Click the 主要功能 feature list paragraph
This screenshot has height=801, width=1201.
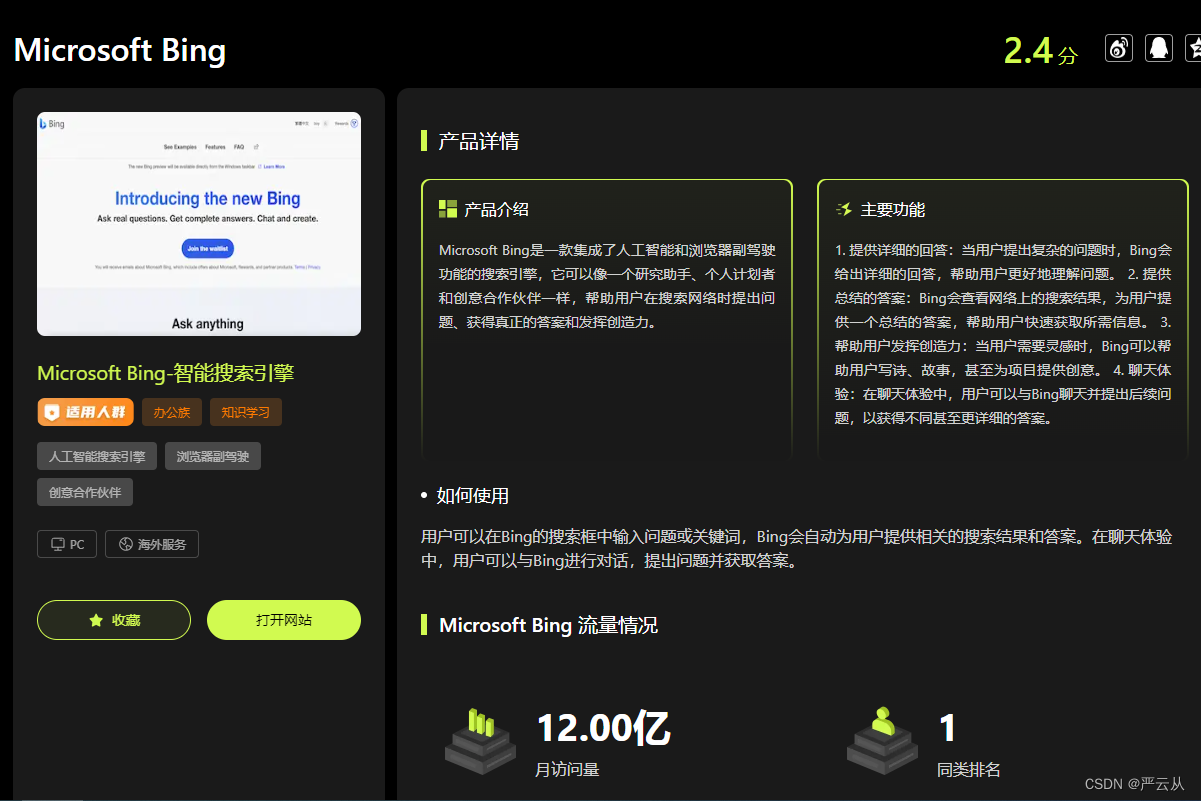click(x=1003, y=334)
